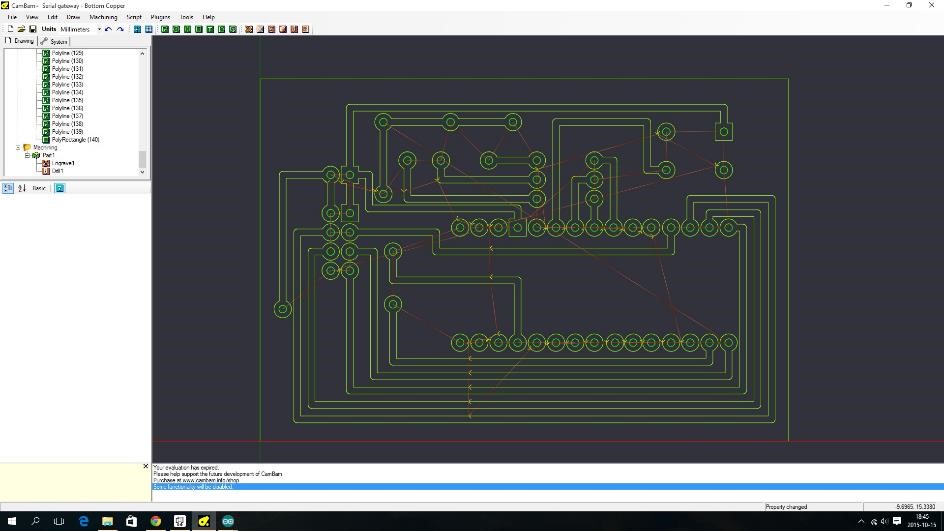The image size is (944, 531).
Task: Draw a polyline with toolbar tool
Action: 165,29
